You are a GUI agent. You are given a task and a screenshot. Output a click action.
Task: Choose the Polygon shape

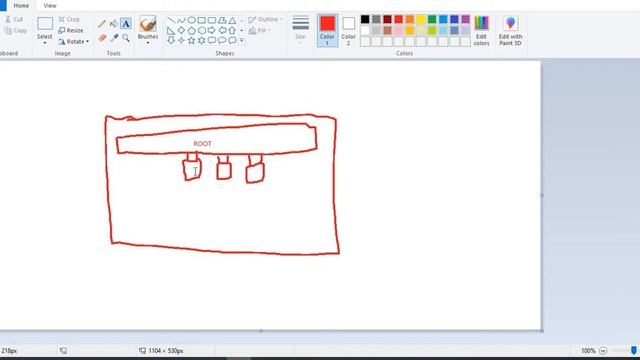tap(222, 20)
